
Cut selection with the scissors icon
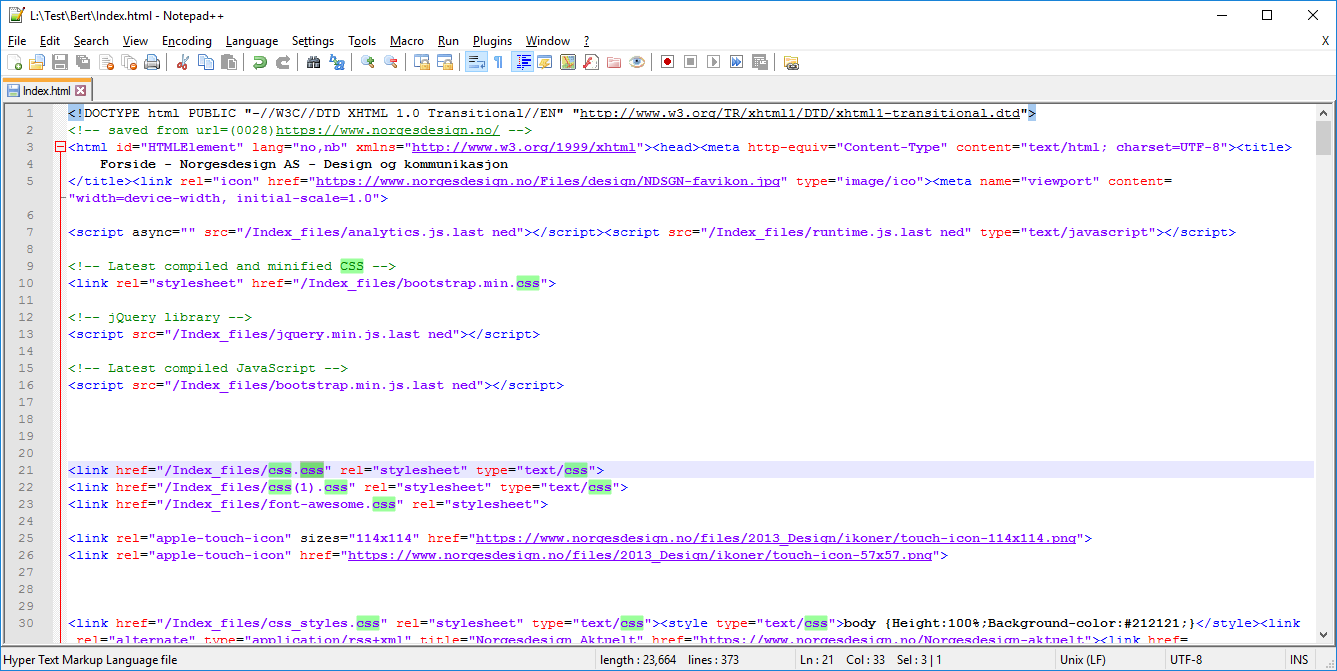coord(183,62)
